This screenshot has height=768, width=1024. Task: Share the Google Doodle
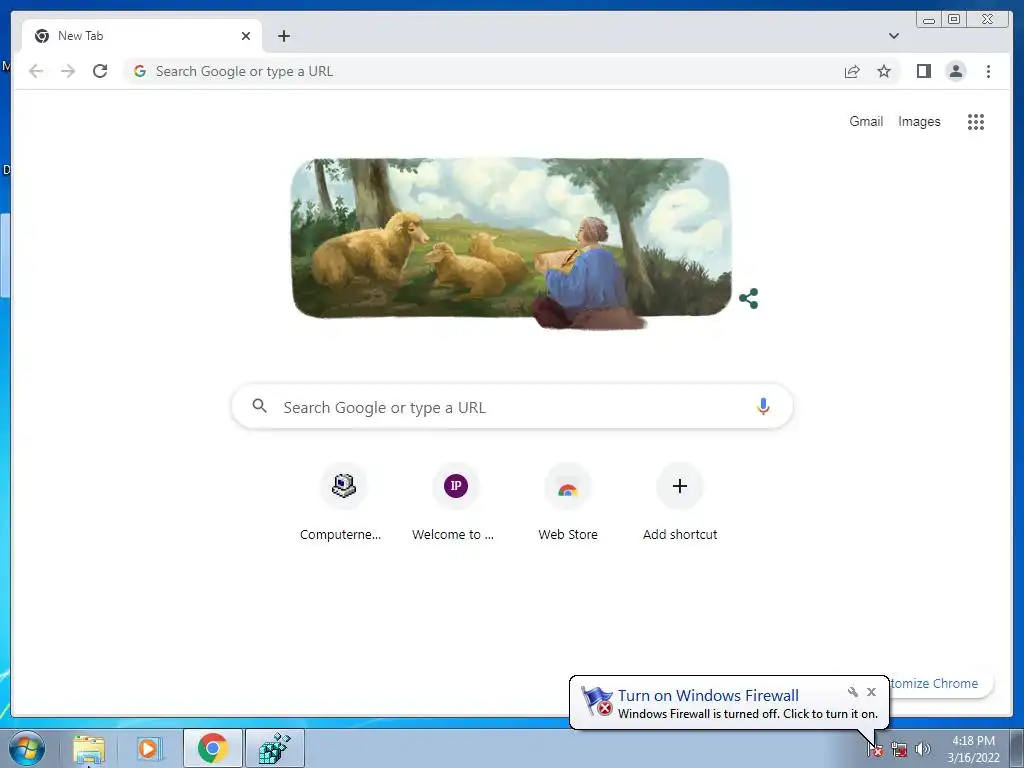click(748, 298)
